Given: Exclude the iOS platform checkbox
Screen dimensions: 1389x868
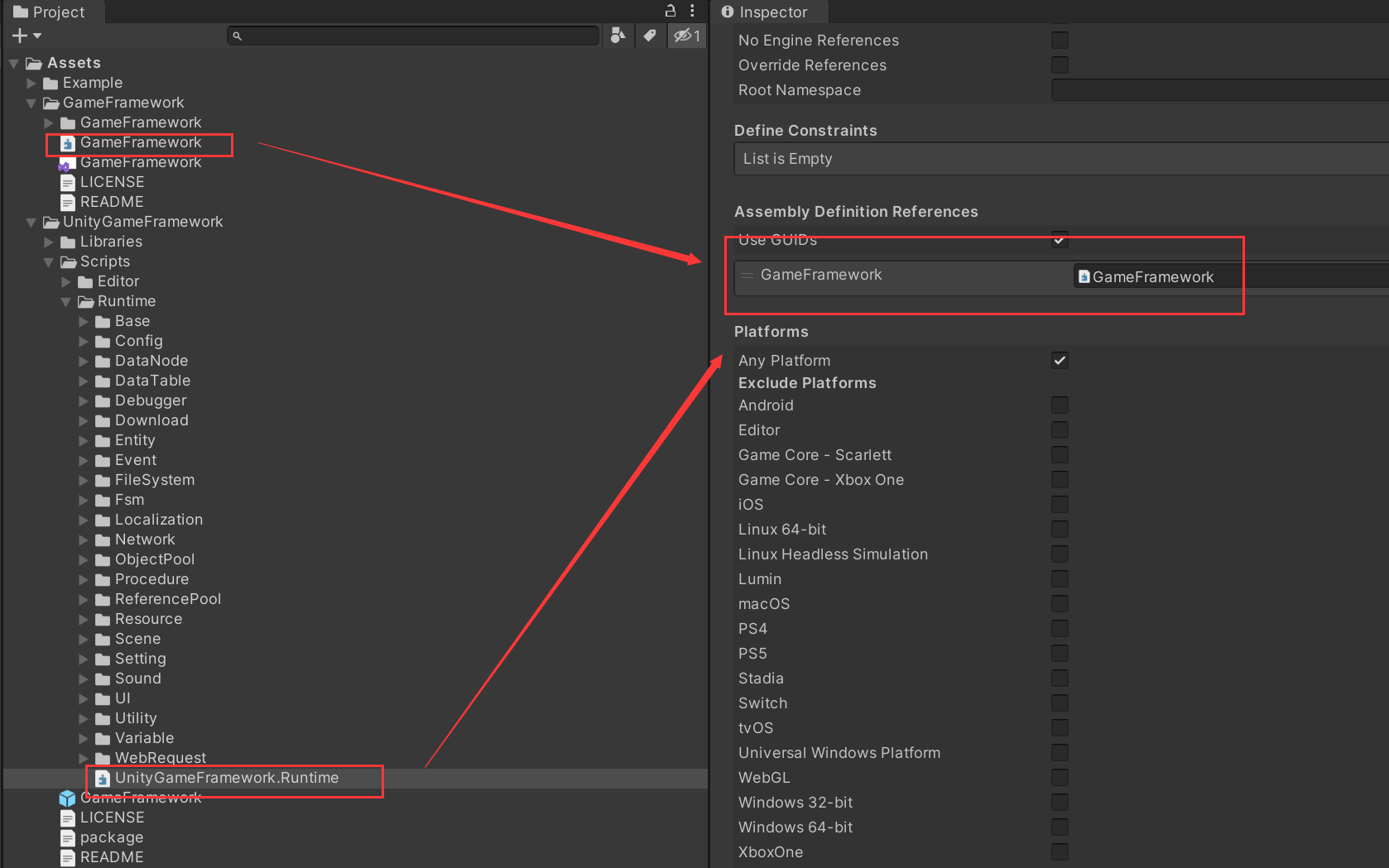Looking at the screenshot, I should (1060, 504).
